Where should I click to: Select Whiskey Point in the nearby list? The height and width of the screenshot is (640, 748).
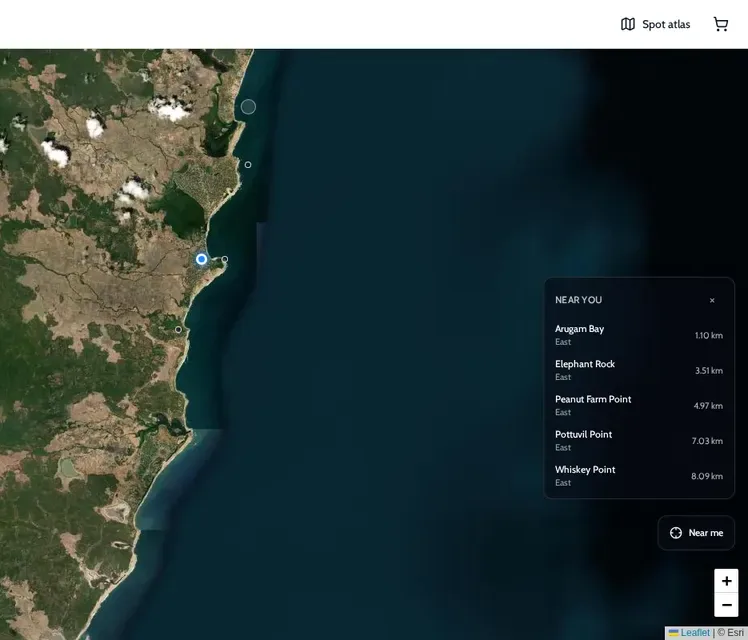[x=639, y=476]
